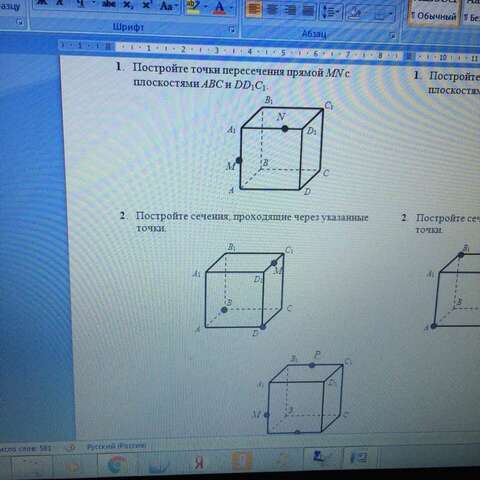Open the paragraph shading fill options

tap(357, 13)
